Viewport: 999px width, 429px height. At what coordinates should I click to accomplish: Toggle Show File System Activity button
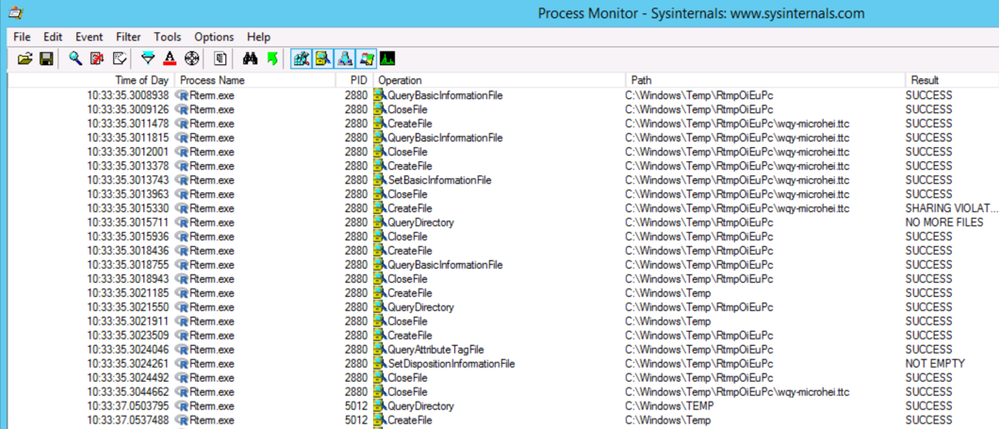pos(323,59)
